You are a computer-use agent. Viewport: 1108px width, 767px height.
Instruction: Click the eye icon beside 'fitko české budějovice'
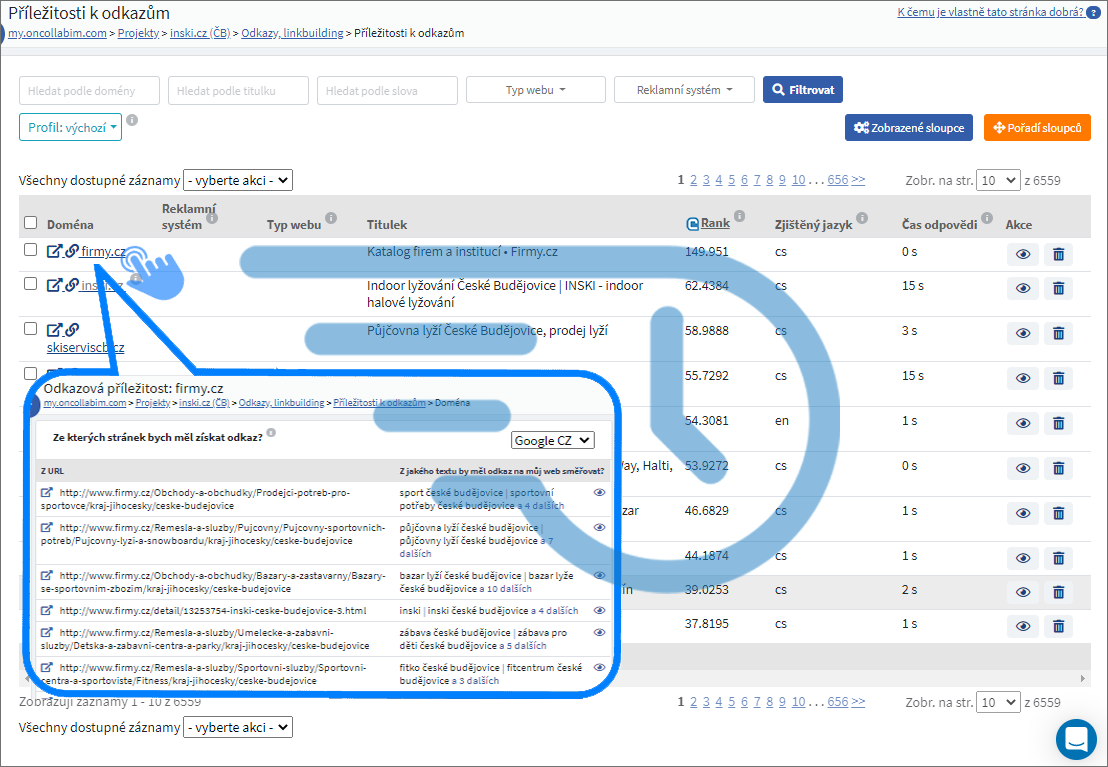point(599,667)
